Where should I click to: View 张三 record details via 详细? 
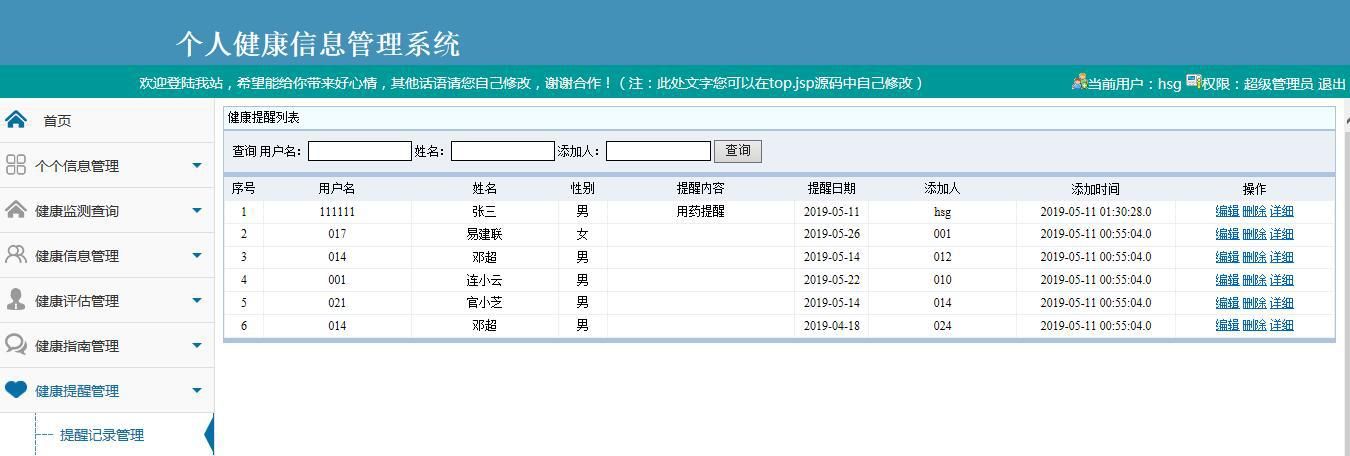coord(1281,211)
